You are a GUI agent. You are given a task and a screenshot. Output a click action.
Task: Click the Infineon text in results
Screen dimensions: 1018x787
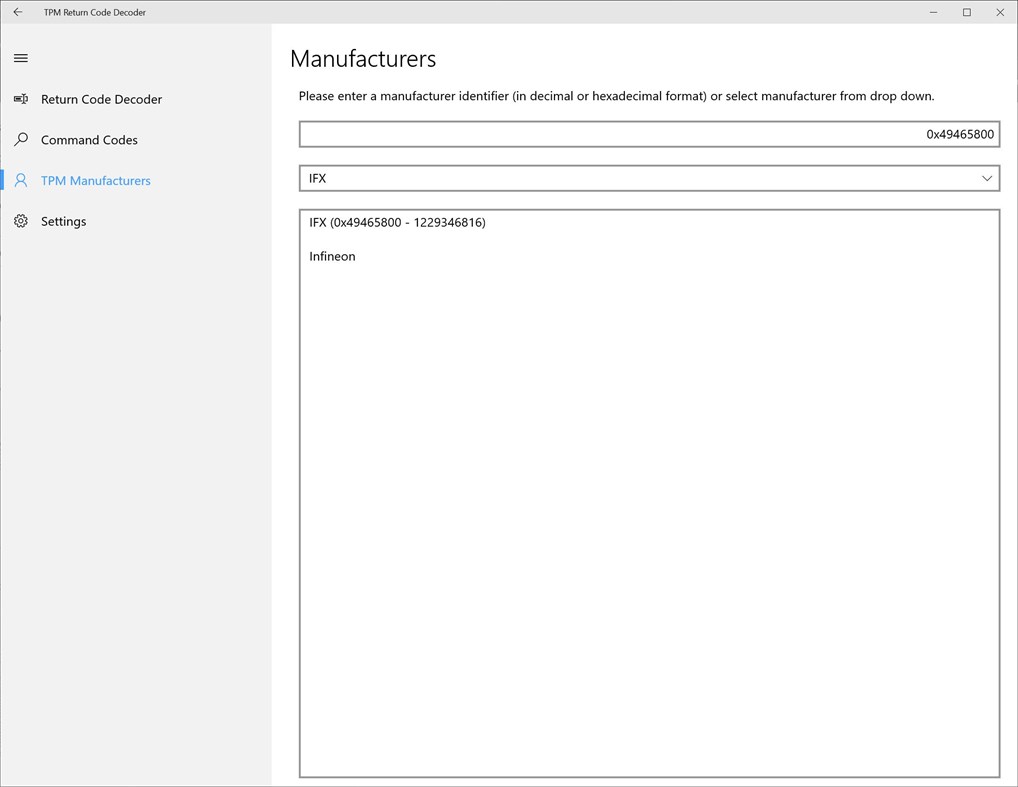tap(332, 256)
